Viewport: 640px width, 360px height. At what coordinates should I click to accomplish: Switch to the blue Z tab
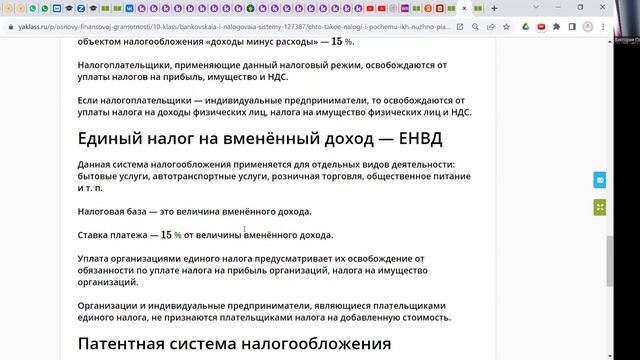pyautogui.click(x=81, y=8)
